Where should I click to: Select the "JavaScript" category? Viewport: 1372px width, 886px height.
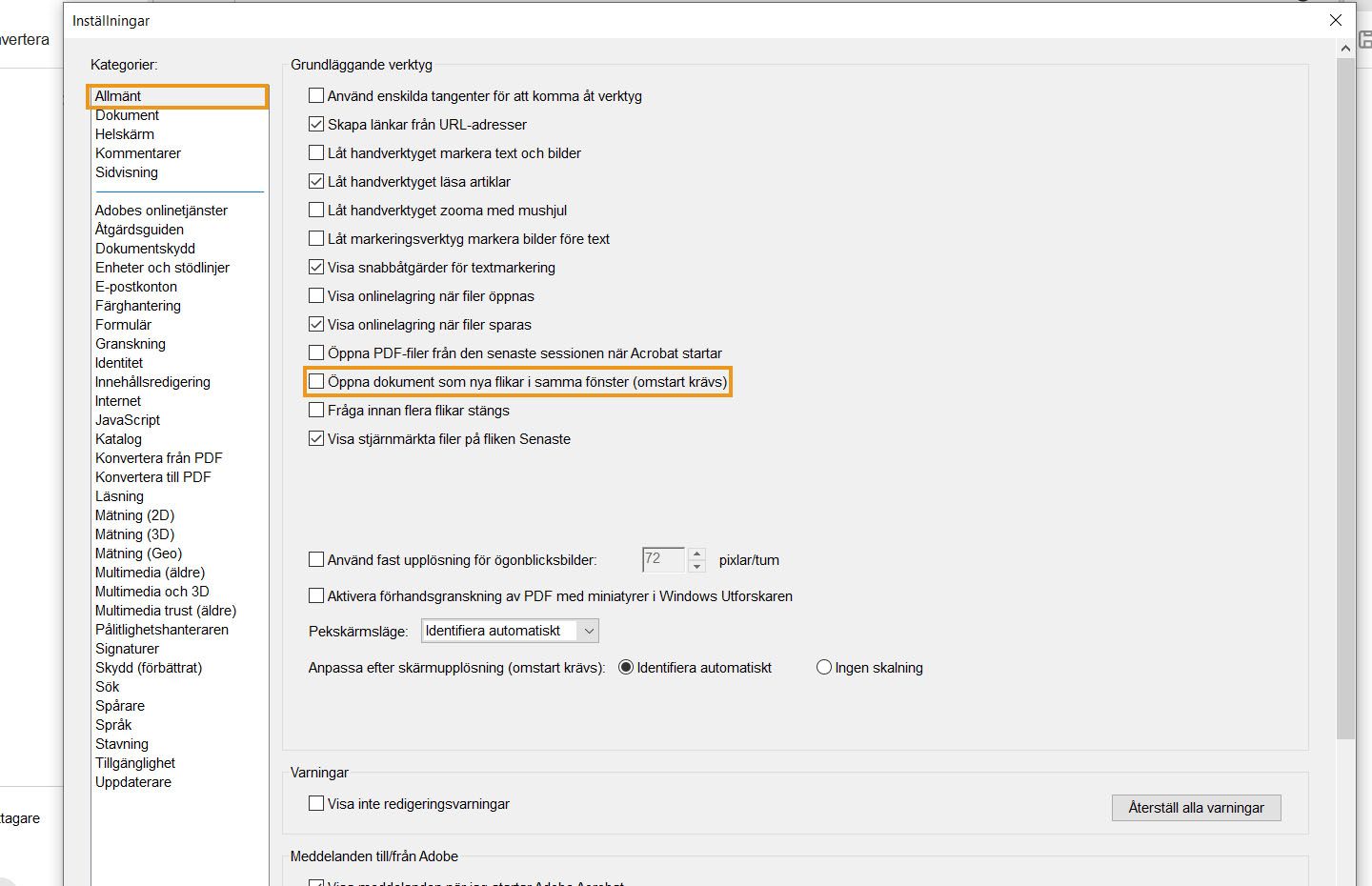point(128,419)
